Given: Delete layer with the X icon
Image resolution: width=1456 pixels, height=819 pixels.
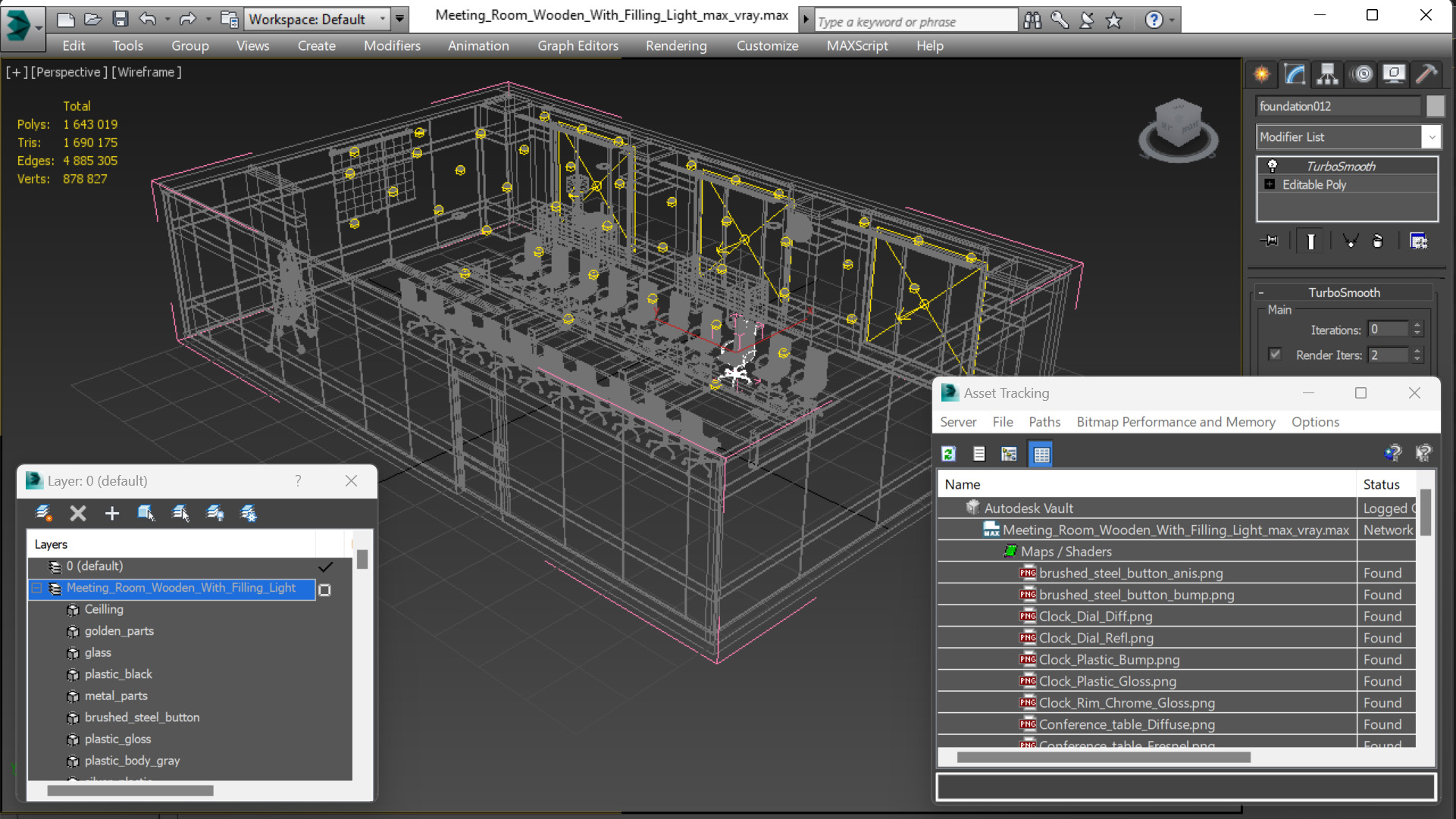Looking at the screenshot, I should coord(78,513).
